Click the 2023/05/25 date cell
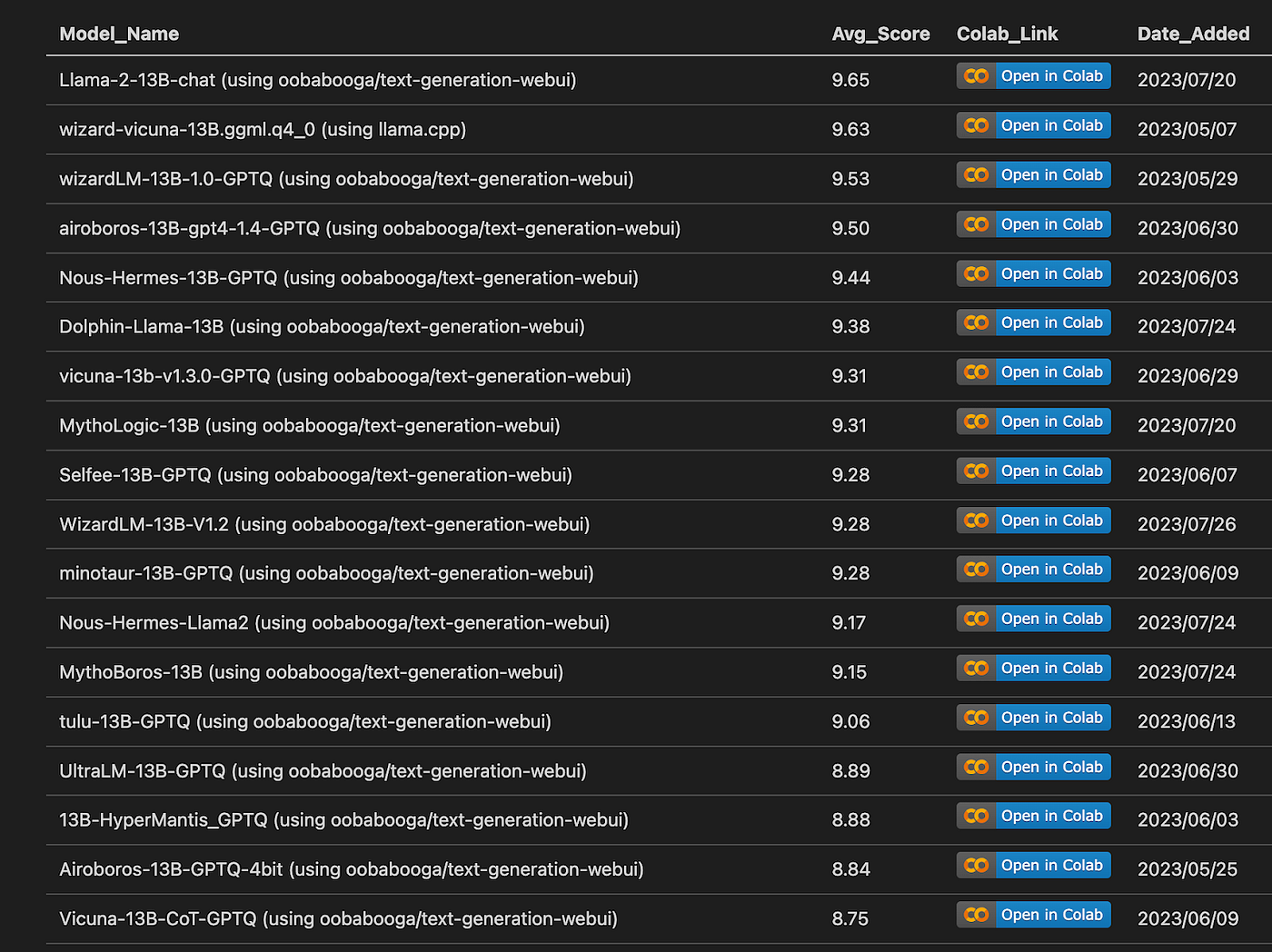This screenshot has height=952, width=1272. click(1187, 869)
